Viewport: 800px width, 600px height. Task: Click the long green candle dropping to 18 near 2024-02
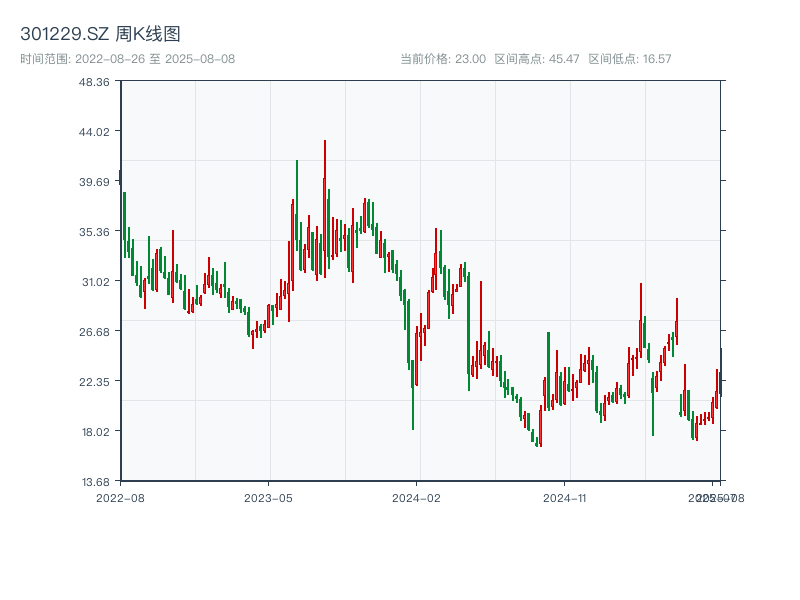coord(413,394)
